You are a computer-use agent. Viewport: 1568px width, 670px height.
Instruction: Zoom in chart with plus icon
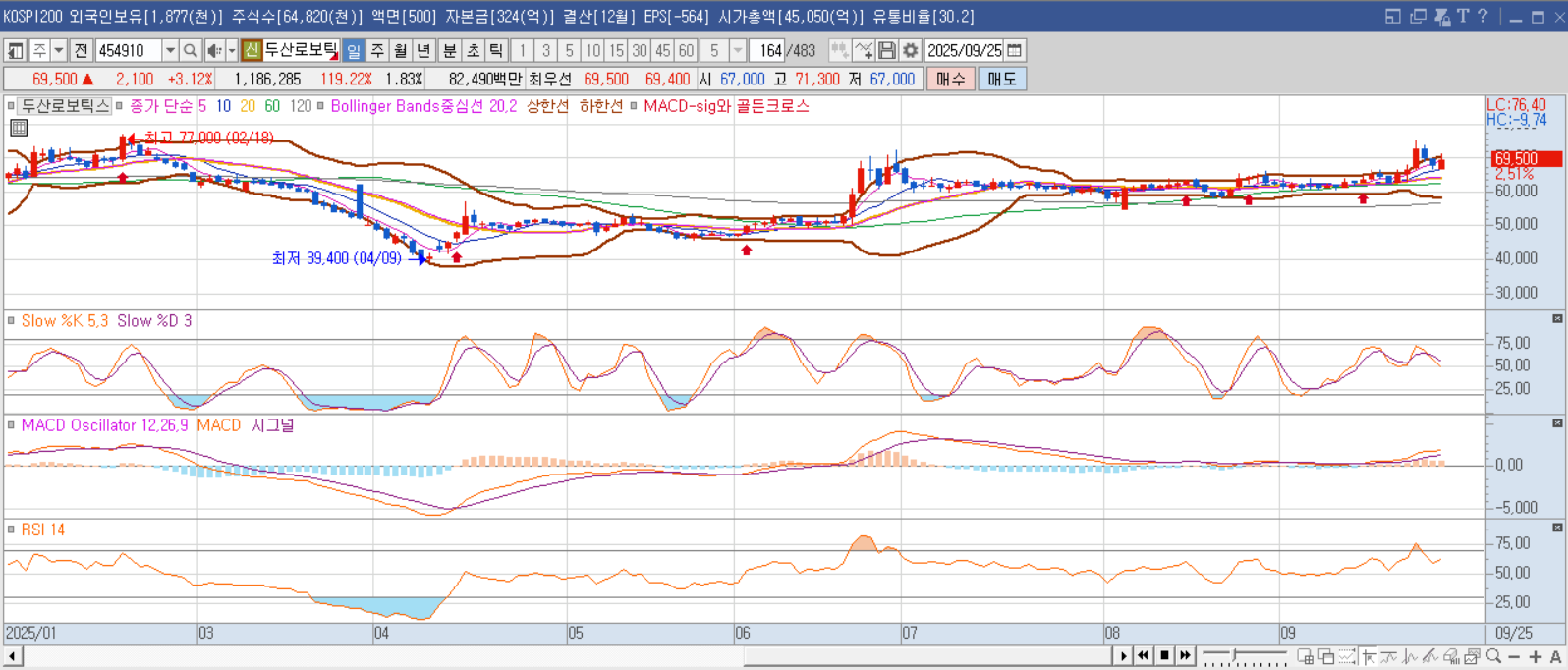pyautogui.click(x=1536, y=656)
